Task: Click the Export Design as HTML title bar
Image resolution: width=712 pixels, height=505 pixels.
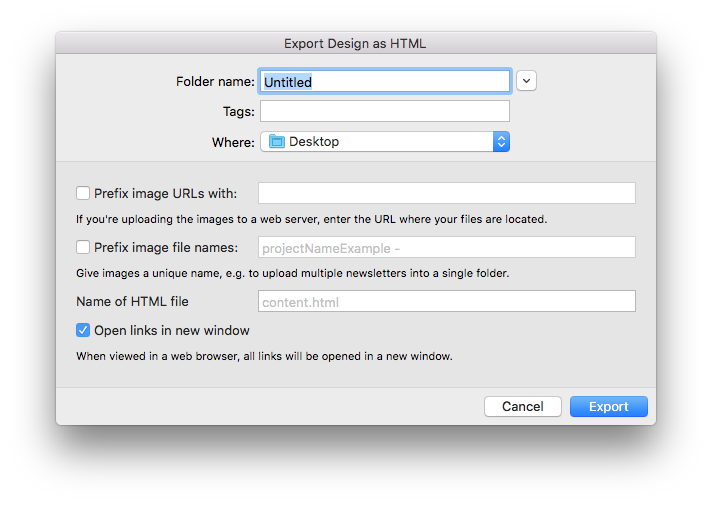Action: [356, 44]
